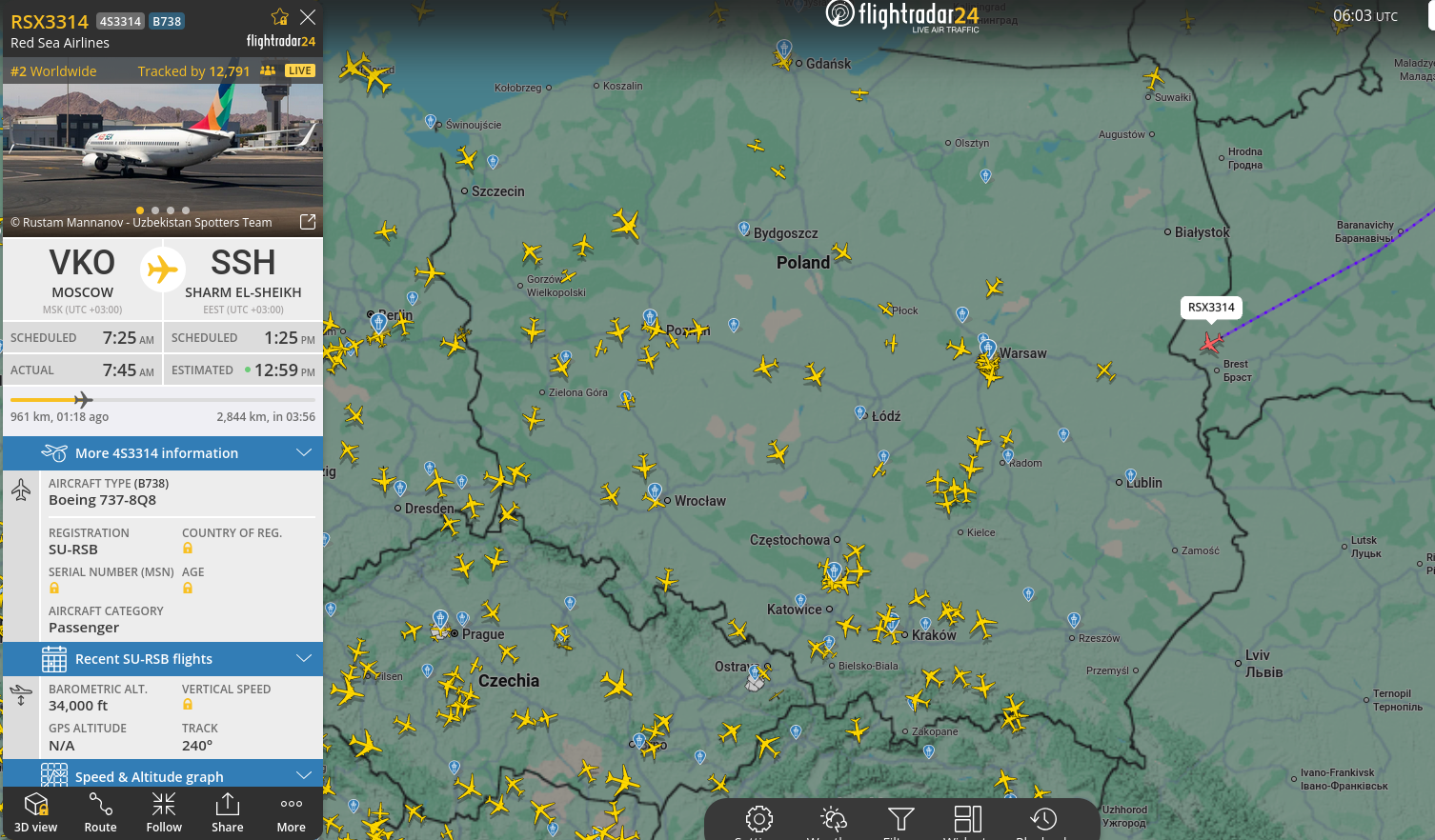Toggle Follow aircraft mode
The image size is (1435, 840).
pyautogui.click(x=164, y=812)
